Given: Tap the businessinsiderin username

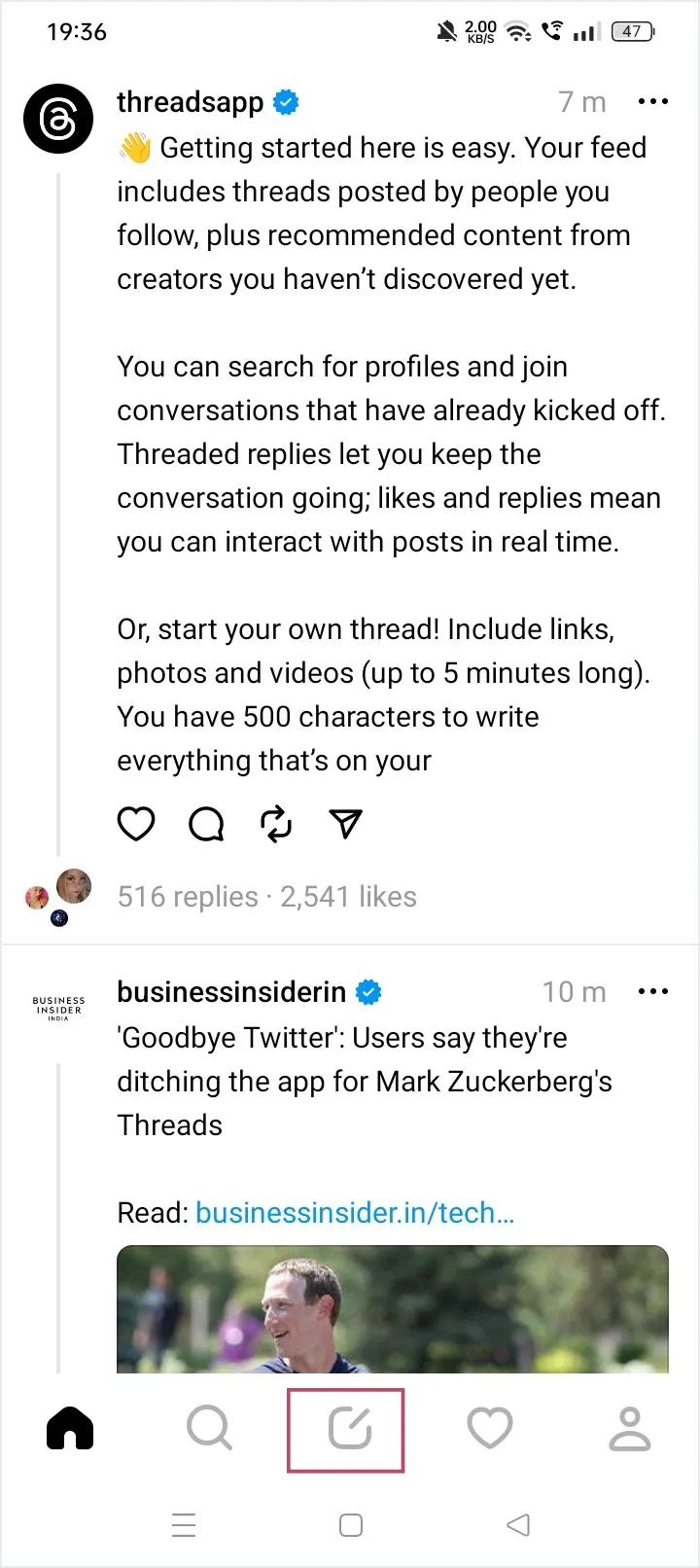Looking at the screenshot, I should point(231,992).
